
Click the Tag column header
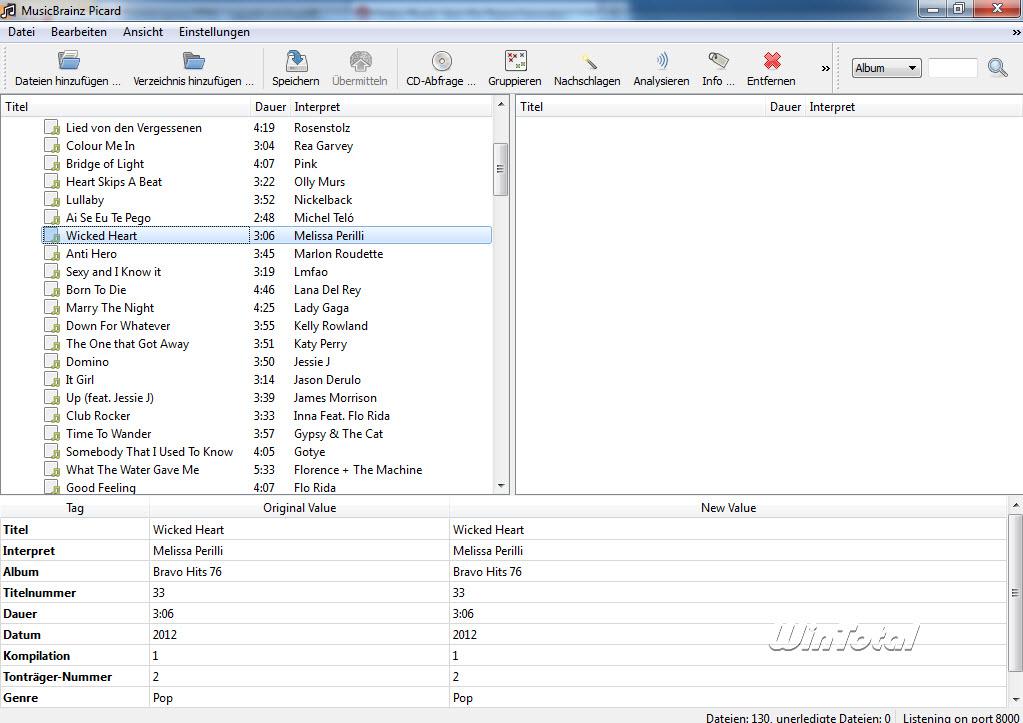coord(74,508)
